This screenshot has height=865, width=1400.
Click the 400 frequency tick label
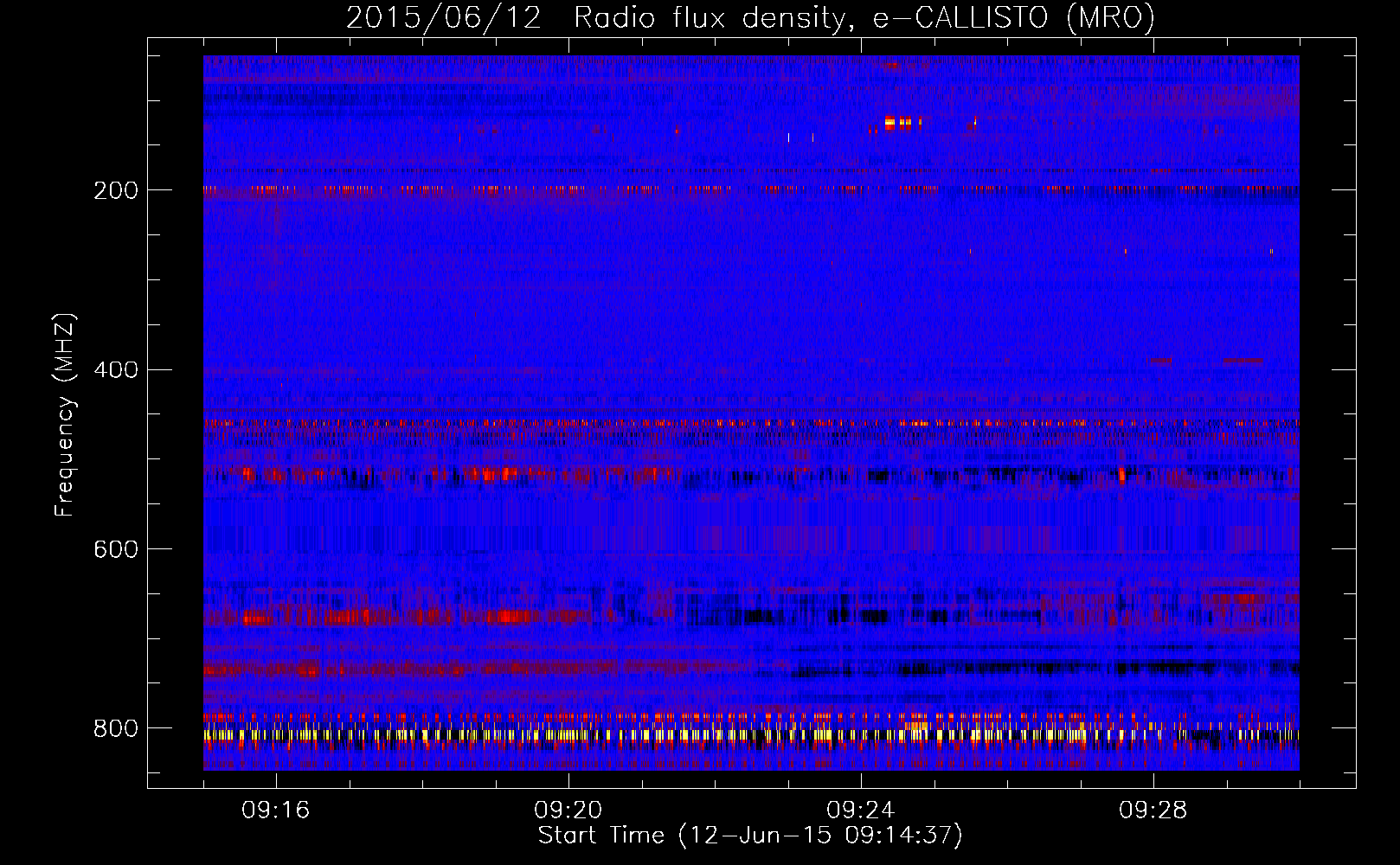[116, 370]
